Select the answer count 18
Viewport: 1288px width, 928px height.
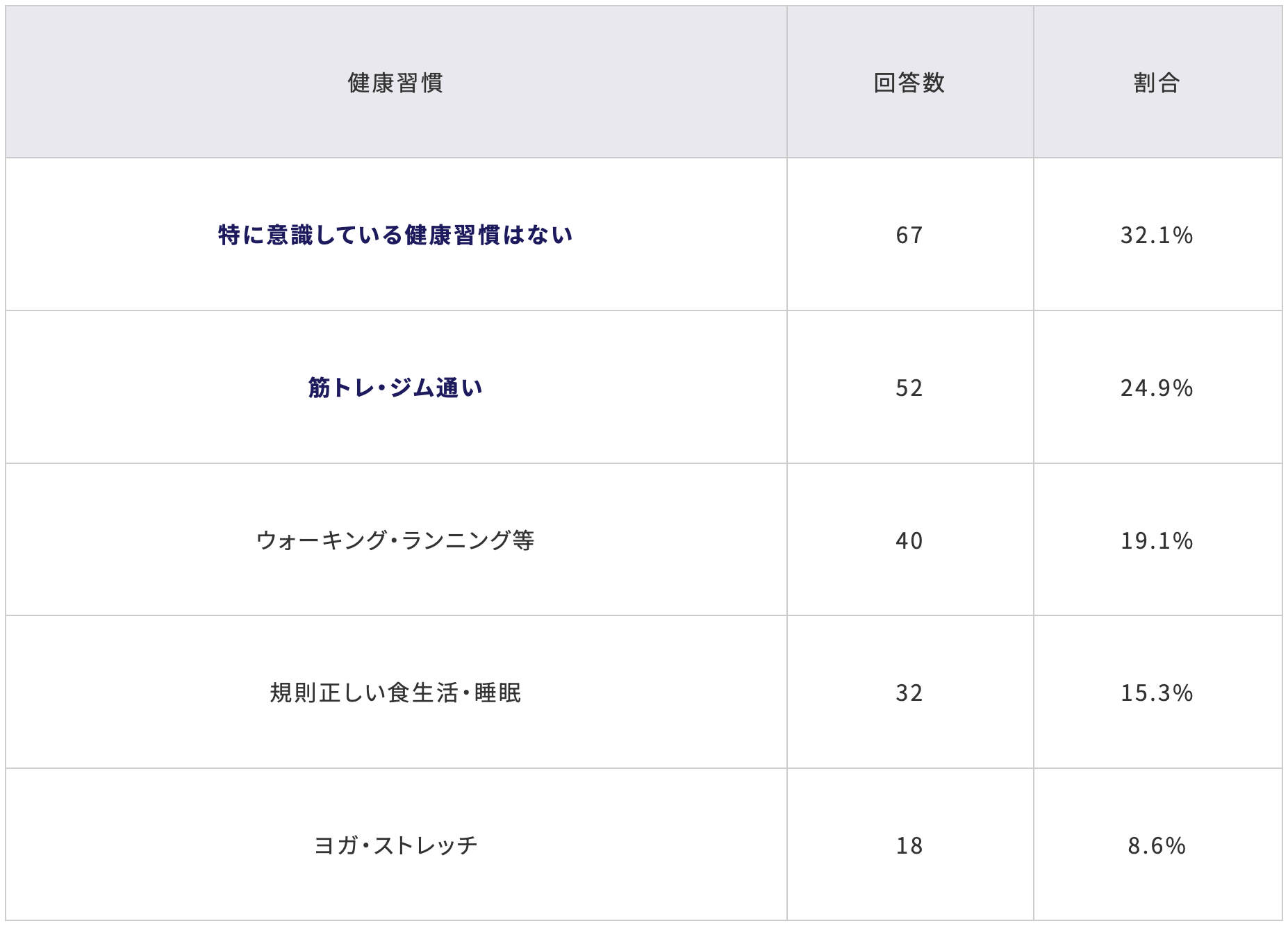(x=909, y=845)
